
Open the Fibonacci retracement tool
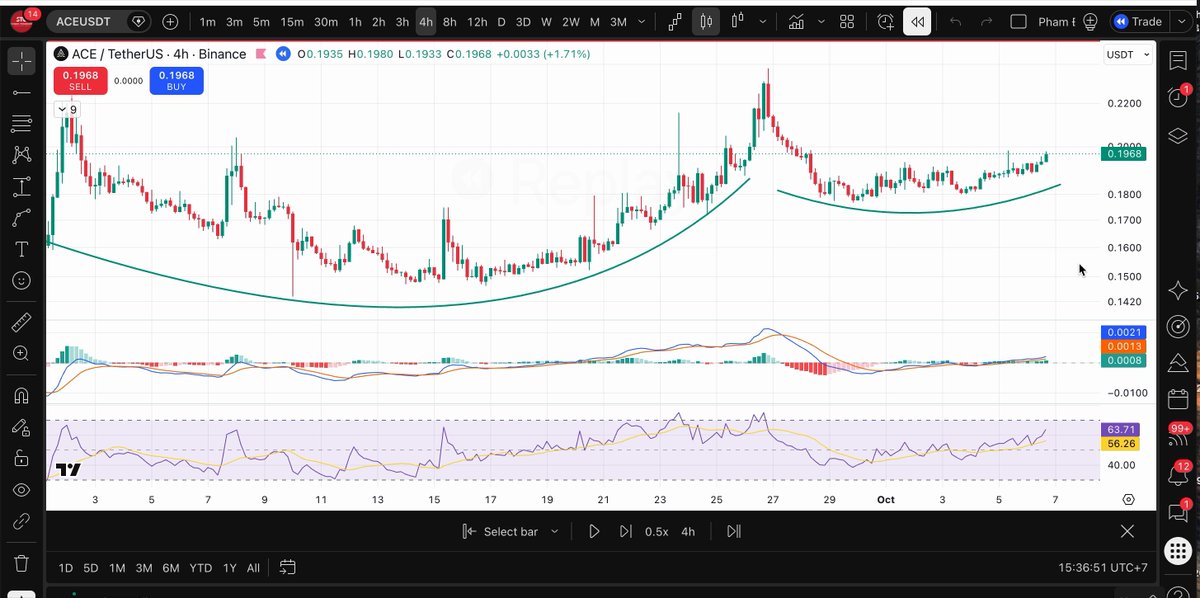pyautogui.click(x=21, y=124)
